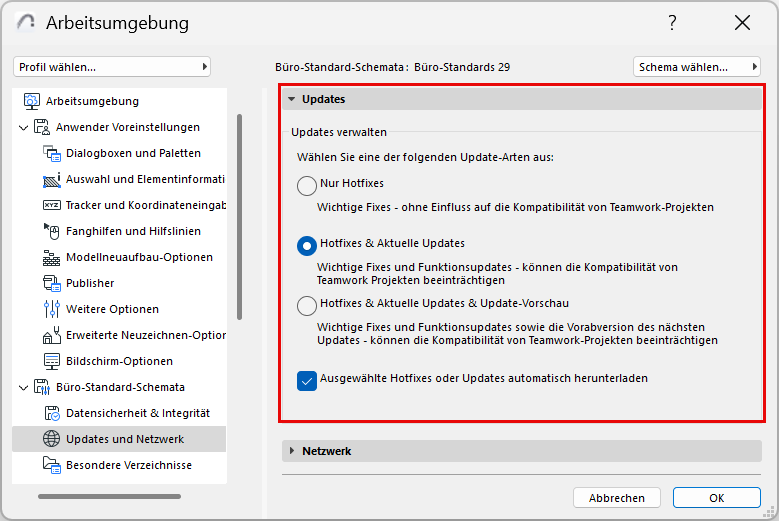Select the Nur Hotfixes radio button
This screenshot has width=779, height=521.
coord(307,185)
